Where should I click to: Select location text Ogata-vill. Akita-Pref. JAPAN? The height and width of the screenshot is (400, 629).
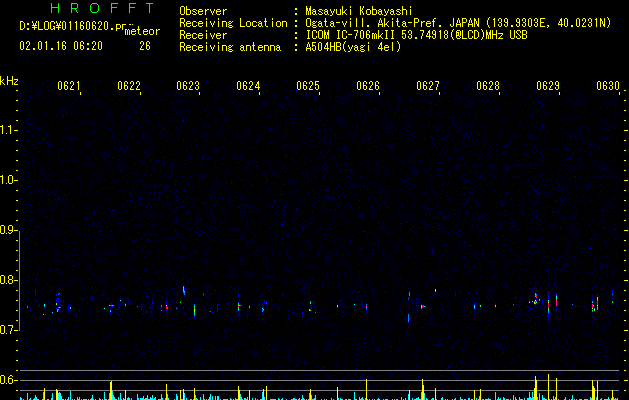pyautogui.click(x=392, y=23)
